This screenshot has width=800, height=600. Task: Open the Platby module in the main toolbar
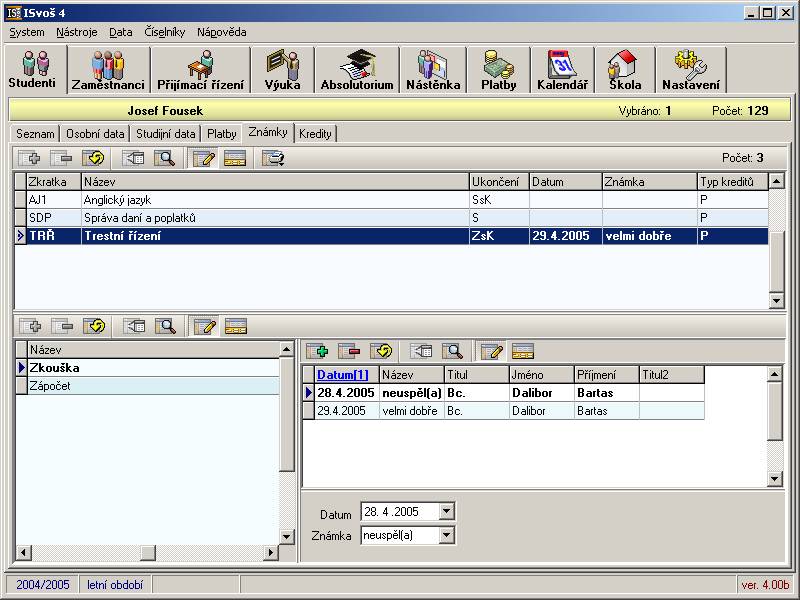pos(499,71)
